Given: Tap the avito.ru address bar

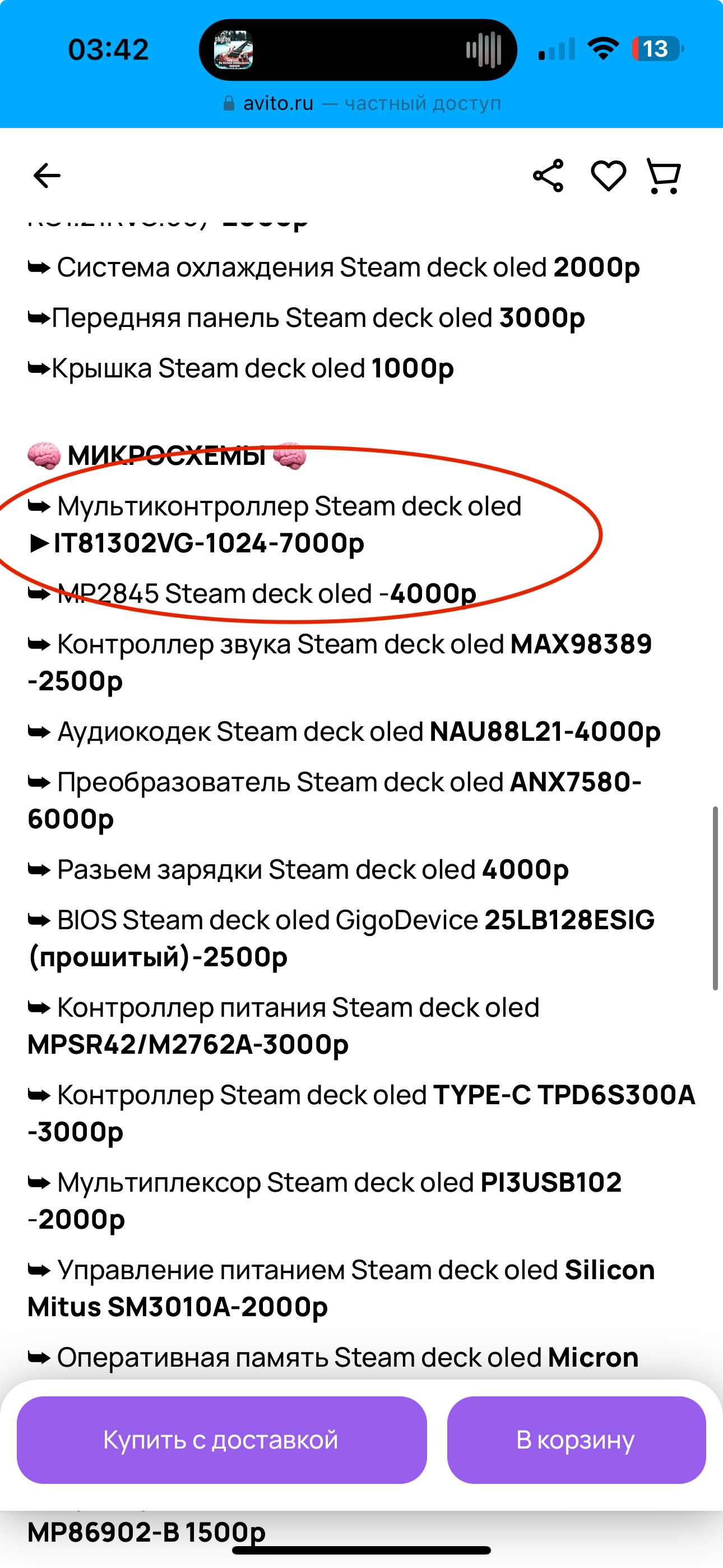Looking at the screenshot, I should click(361, 104).
